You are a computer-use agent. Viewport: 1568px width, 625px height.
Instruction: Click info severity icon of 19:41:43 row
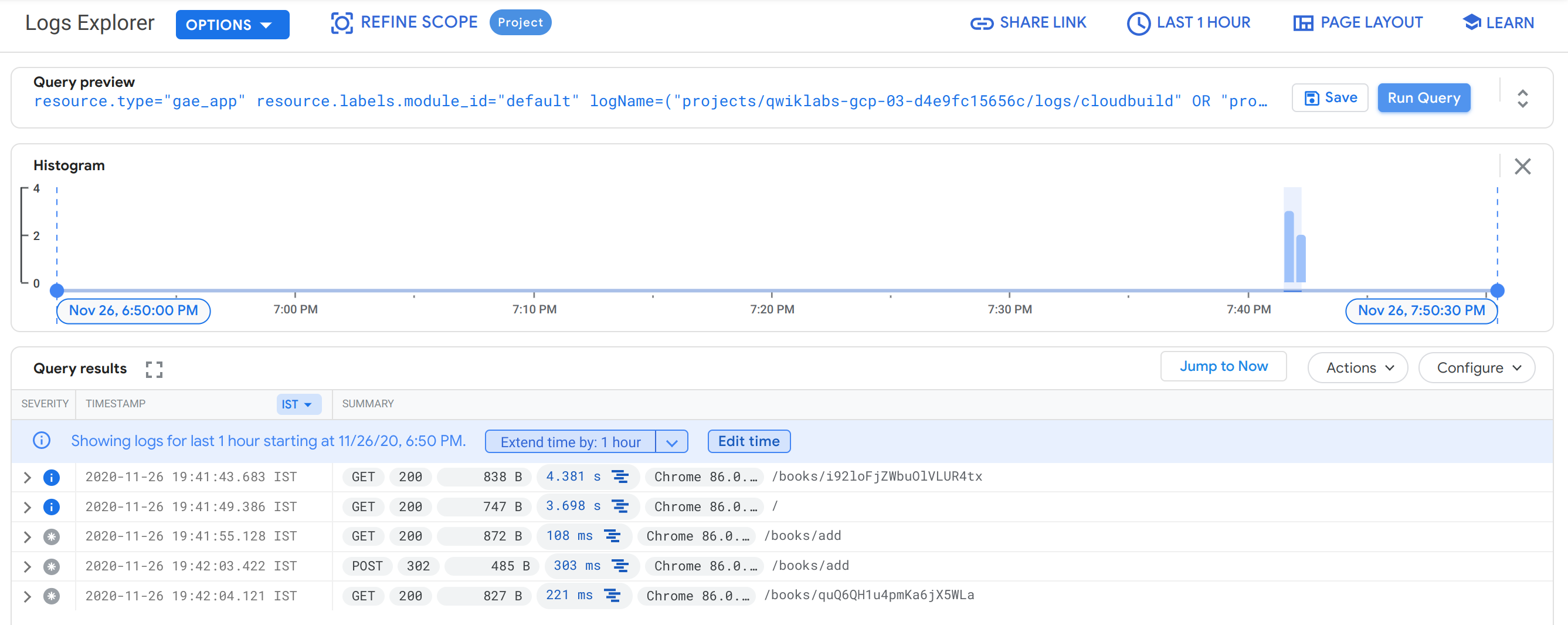[x=52, y=477]
